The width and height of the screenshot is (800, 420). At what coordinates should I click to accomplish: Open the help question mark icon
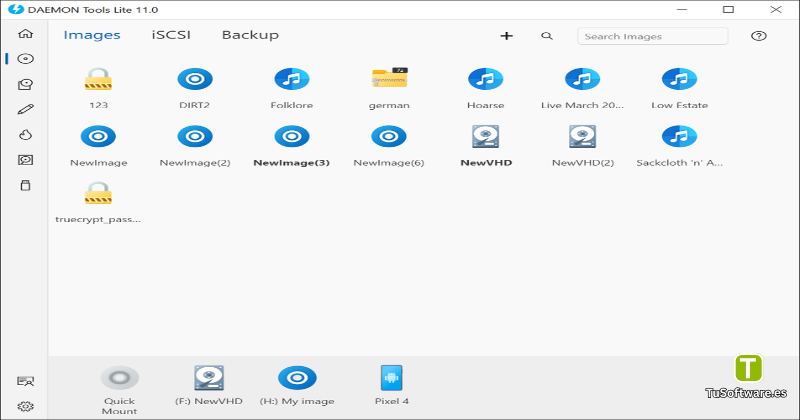tap(759, 36)
